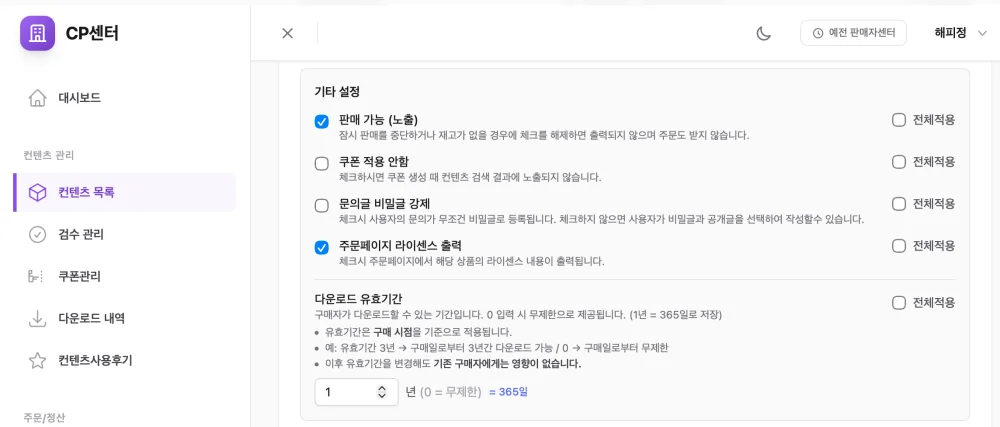Click the 컨텐츠 관리 section label
The width and height of the screenshot is (1000, 427).
[49, 155]
